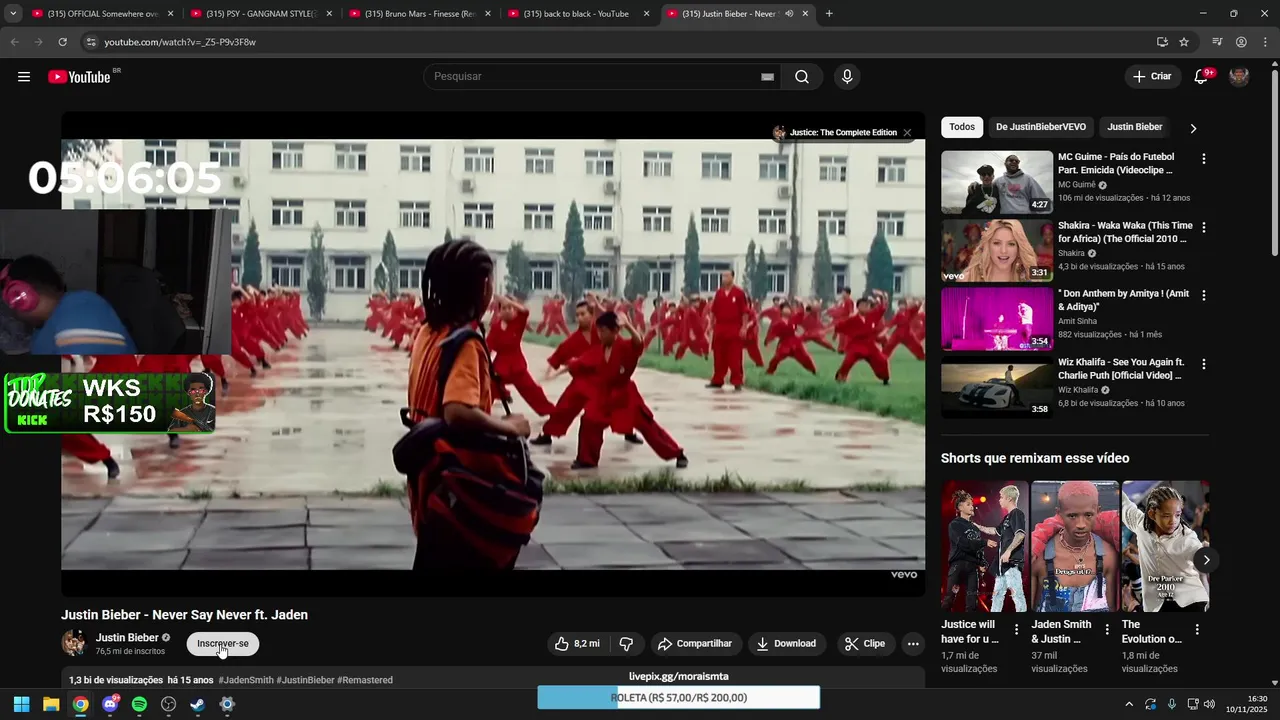Viewport: 1280px width, 720px height.
Task: Click the Clipe clip button
Action: [865, 644]
